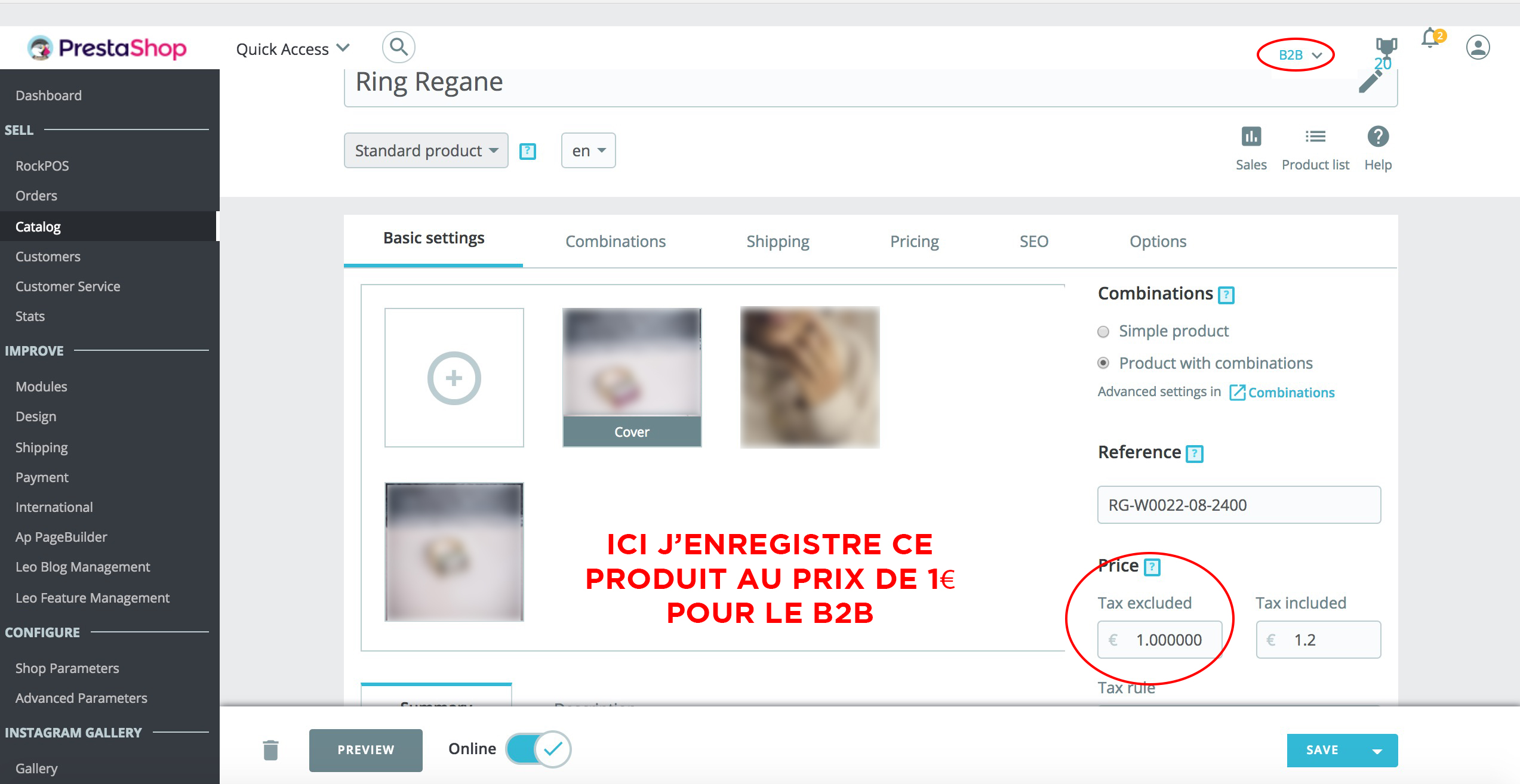The image size is (1520, 784).
Task: Select Simple product radio button
Action: [x=1103, y=332]
